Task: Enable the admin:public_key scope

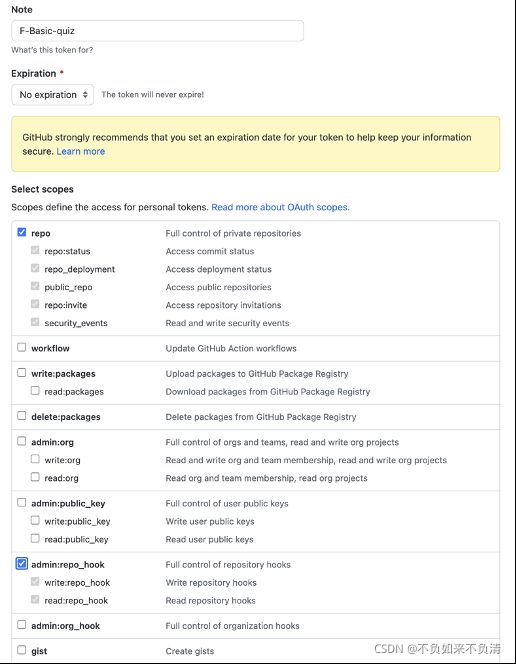Action: click(22, 502)
